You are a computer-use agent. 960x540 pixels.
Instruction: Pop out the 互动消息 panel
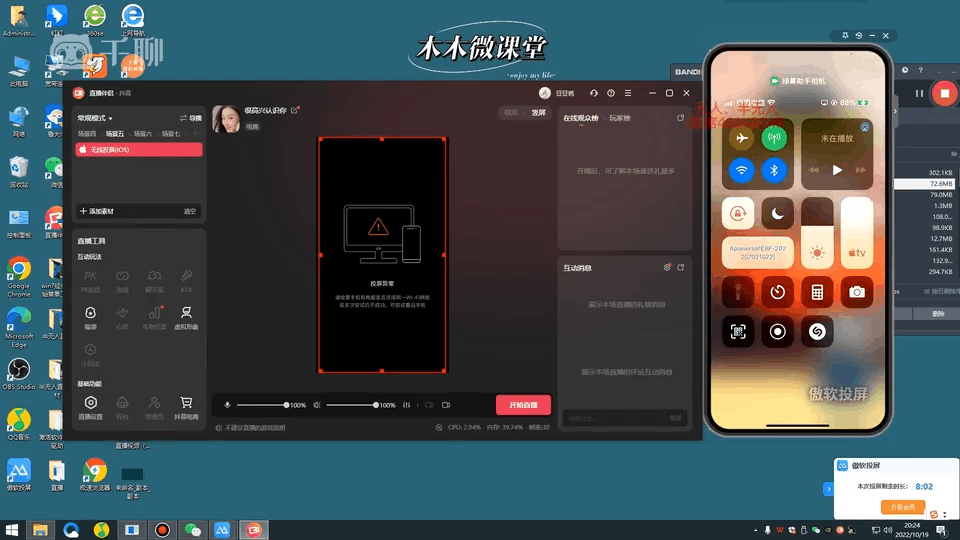point(681,268)
